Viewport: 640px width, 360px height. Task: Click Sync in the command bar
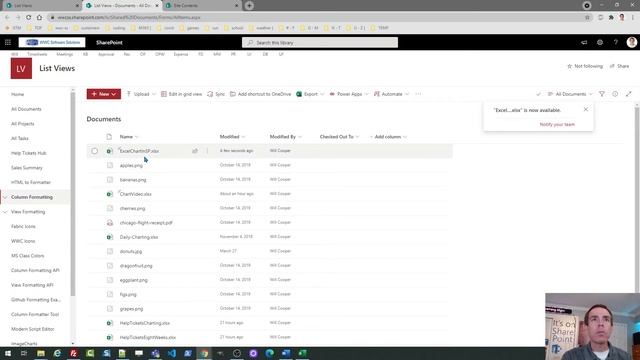[x=216, y=94]
